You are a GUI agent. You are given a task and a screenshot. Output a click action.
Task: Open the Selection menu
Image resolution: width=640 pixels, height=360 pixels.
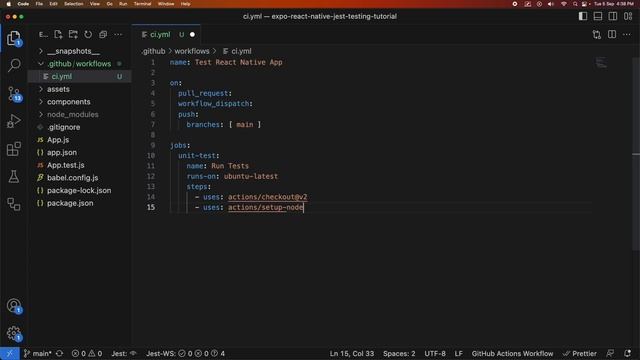73,4
